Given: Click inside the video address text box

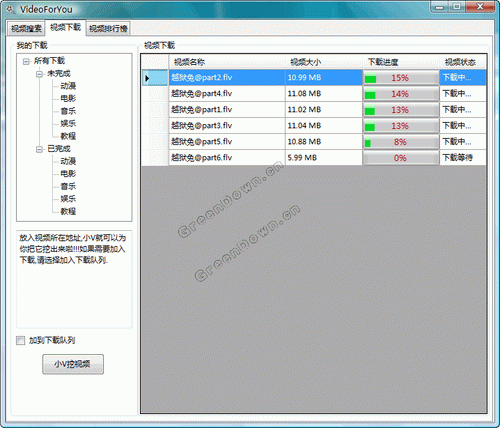Looking at the screenshot, I should coord(74,279).
